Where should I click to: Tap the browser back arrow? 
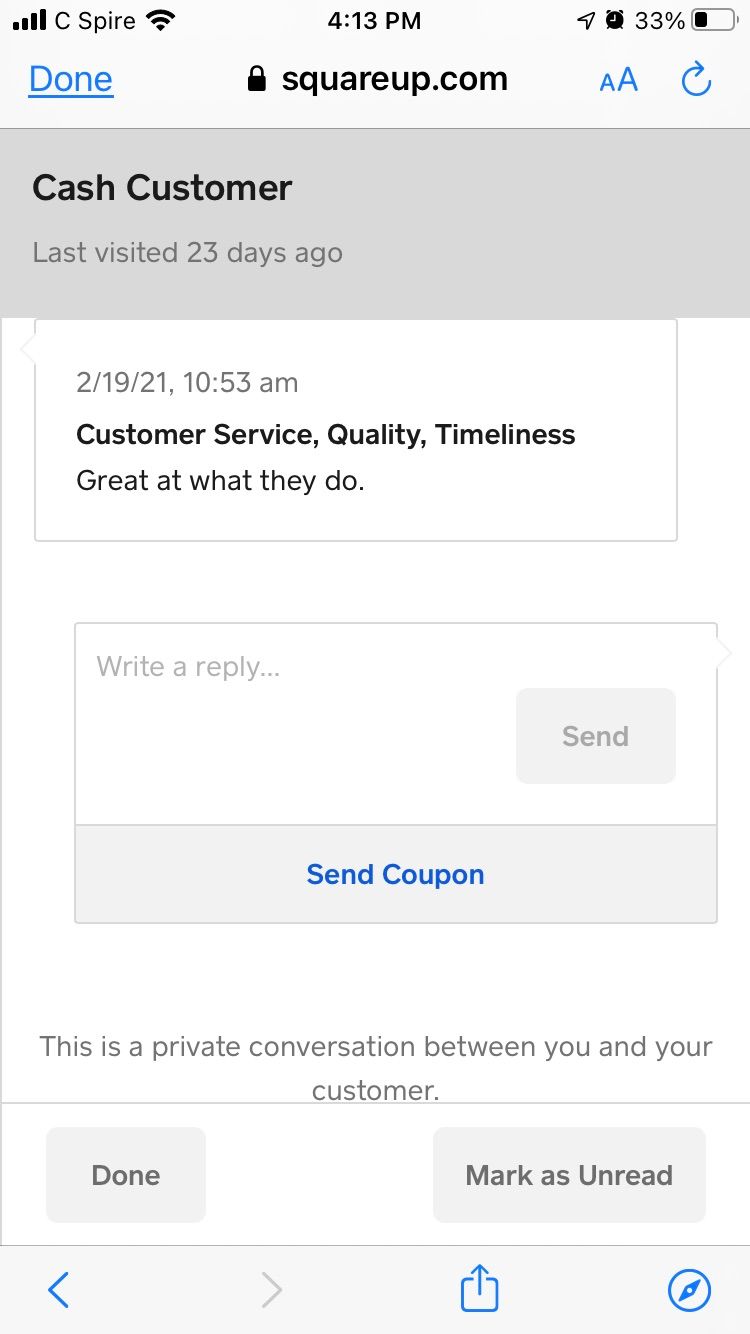[59, 1290]
